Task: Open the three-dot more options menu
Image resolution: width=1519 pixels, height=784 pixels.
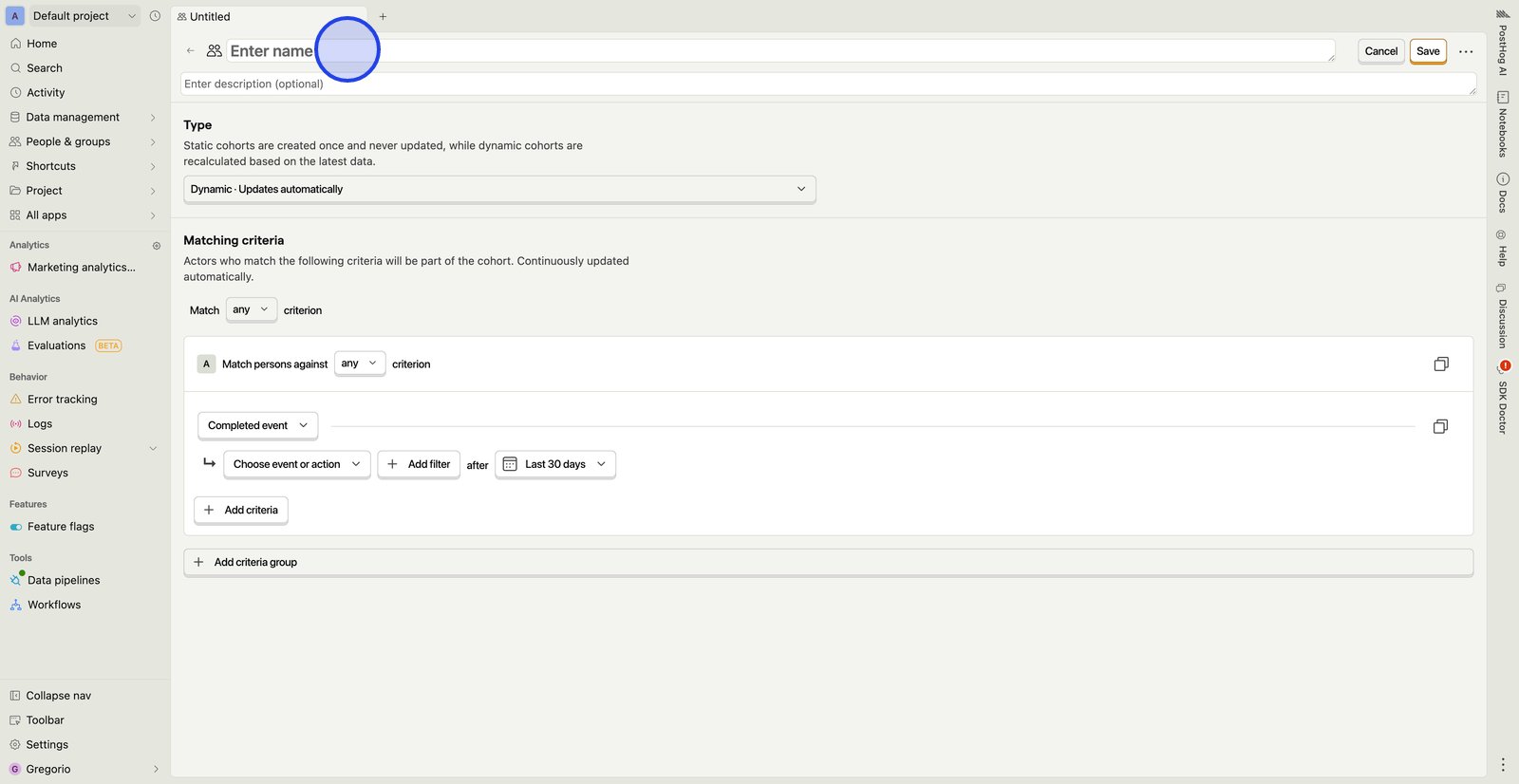Action: pos(1466,51)
